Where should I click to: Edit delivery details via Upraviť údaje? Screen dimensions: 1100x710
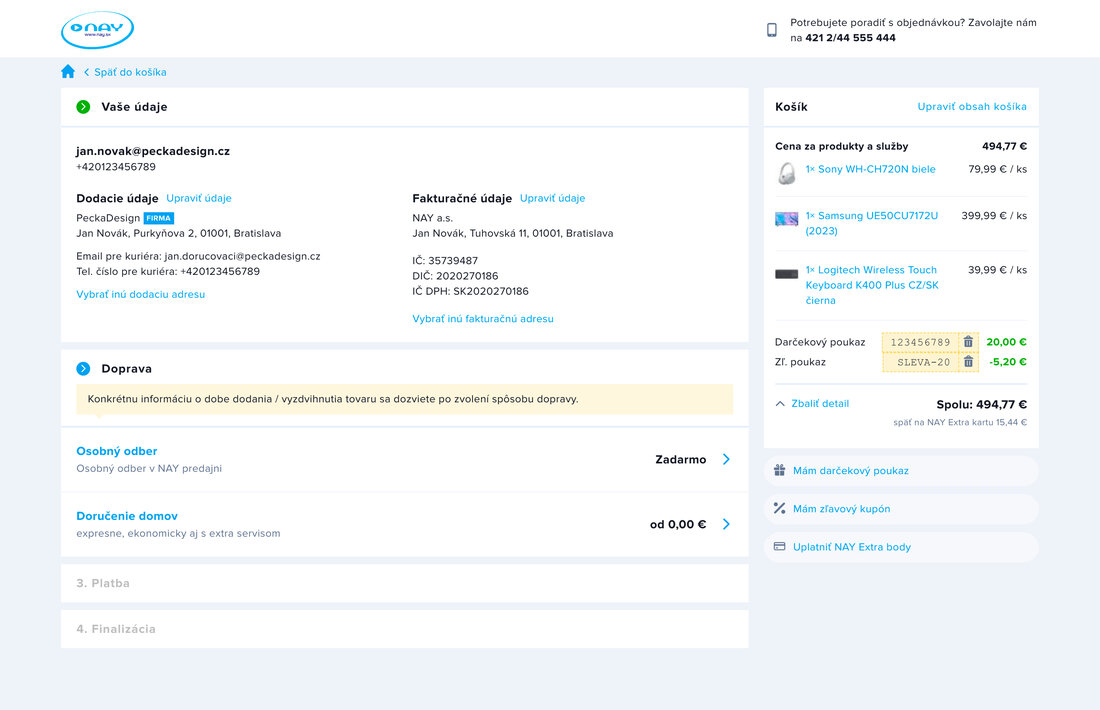pyautogui.click(x=199, y=198)
